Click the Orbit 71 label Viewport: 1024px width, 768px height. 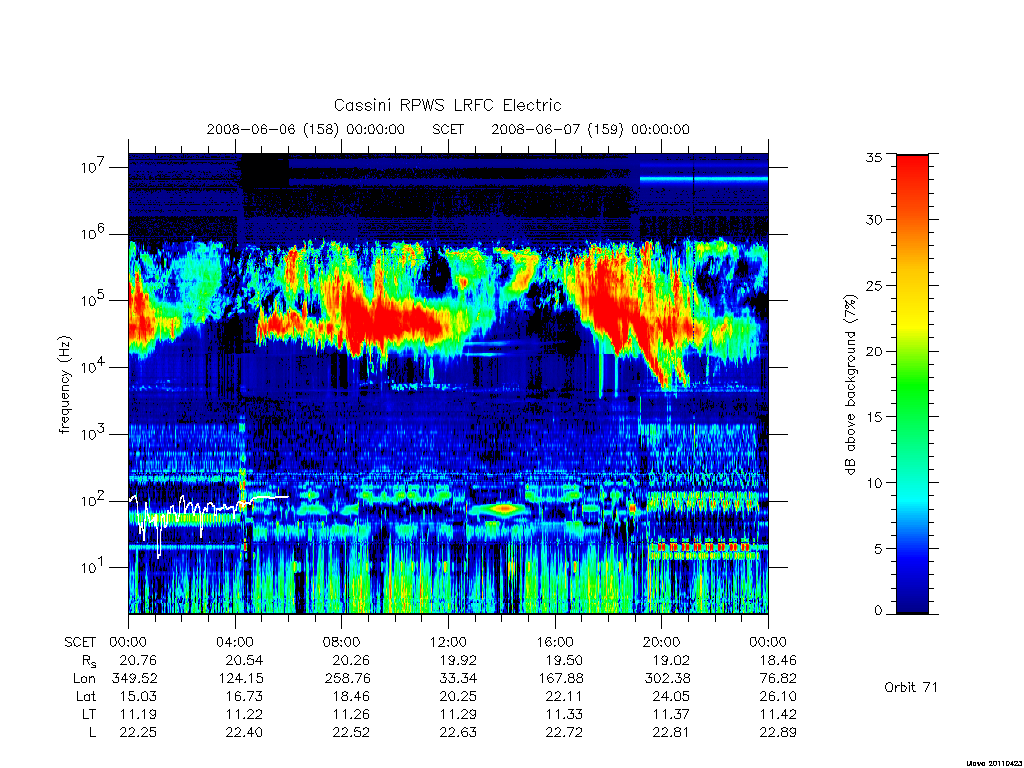pyautogui.click(x=910, y=687)
